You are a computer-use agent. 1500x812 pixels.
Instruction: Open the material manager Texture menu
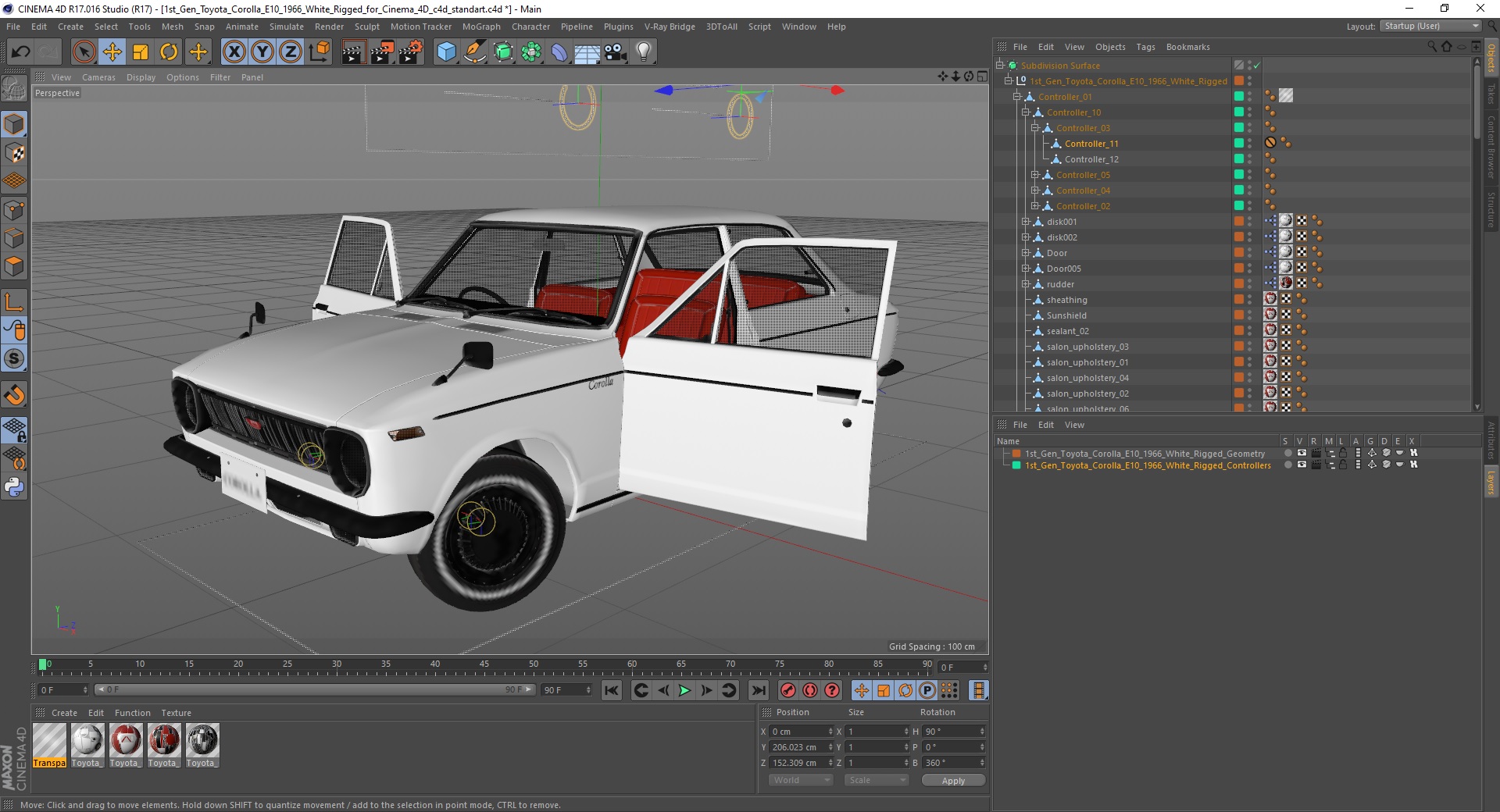click(x=176, y=713)
